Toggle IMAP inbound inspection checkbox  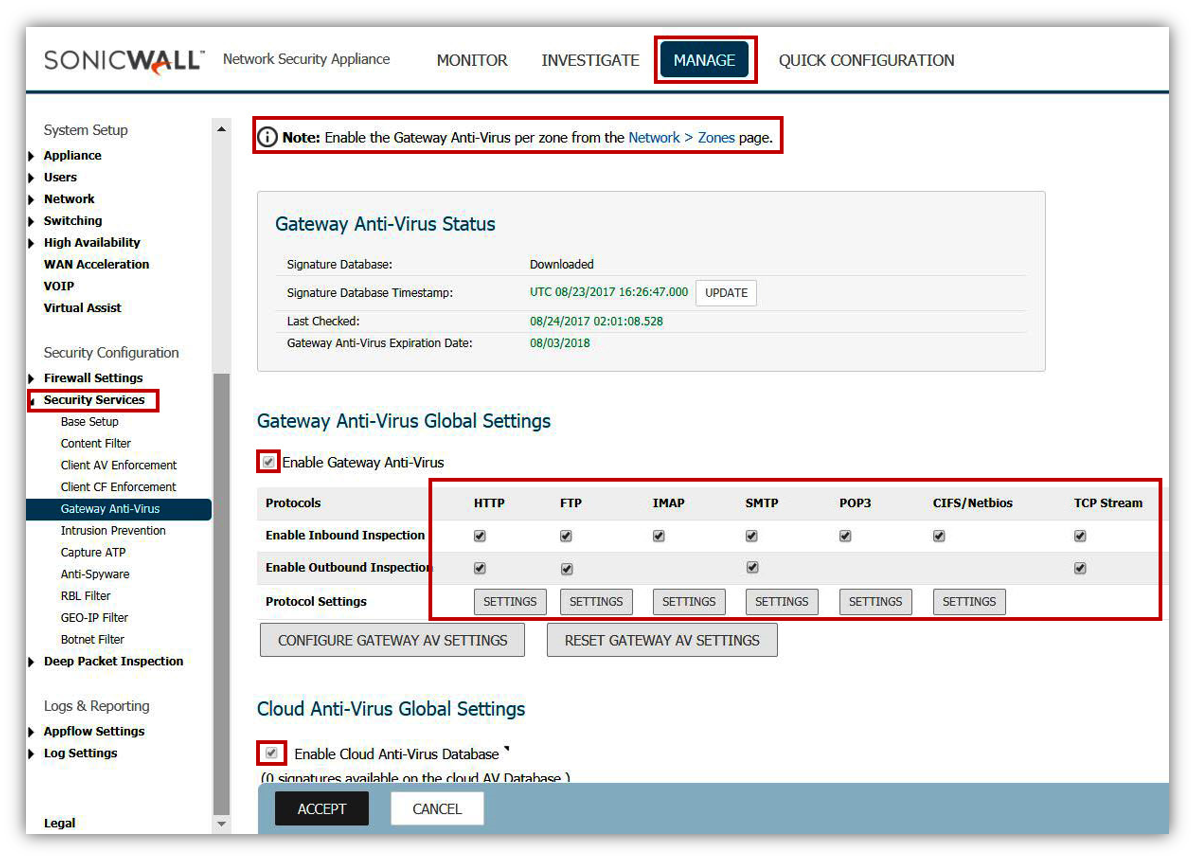pyautogui.click(x=659, y=536)
